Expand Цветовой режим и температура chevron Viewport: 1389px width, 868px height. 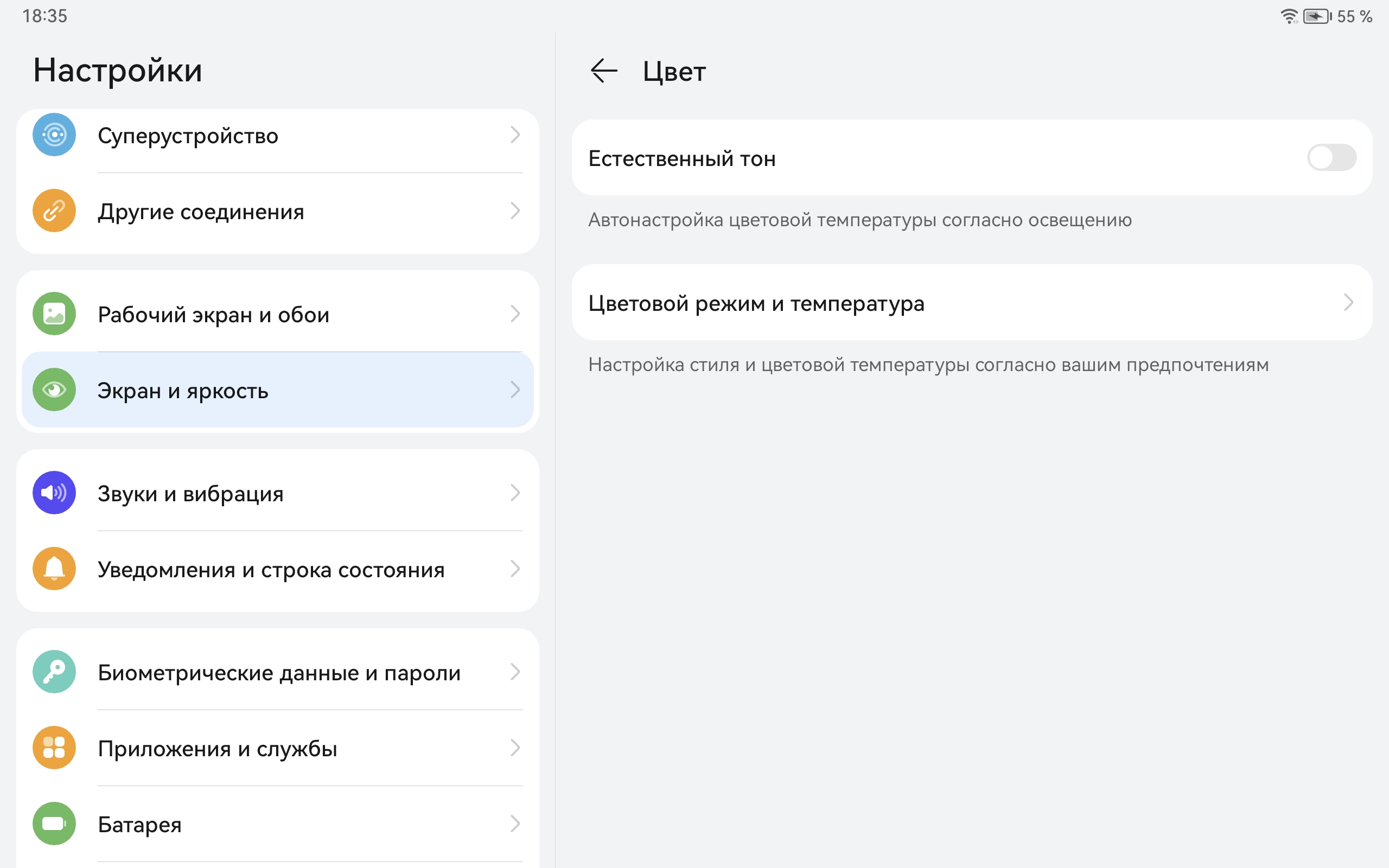(1348, 303)
